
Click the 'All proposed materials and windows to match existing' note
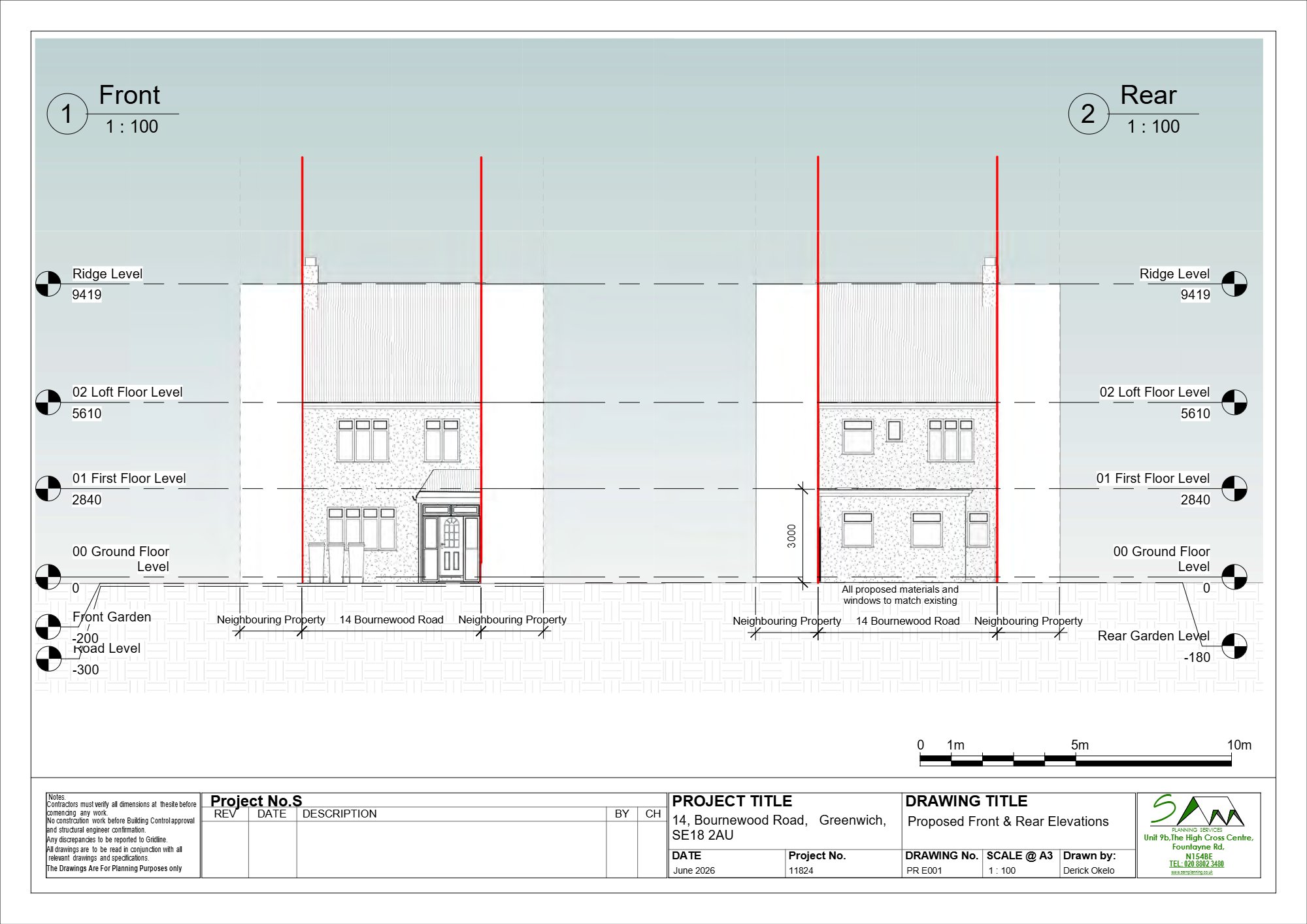900,595
